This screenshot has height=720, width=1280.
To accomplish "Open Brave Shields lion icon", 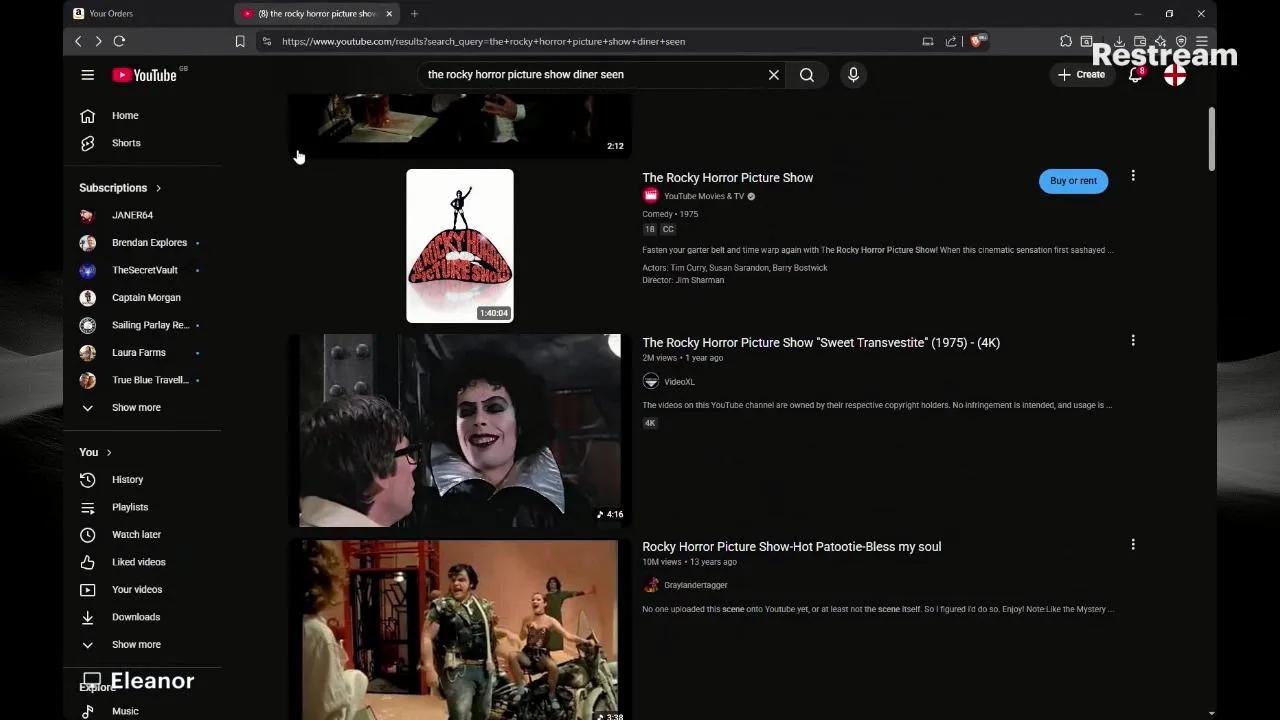I will [977, 41].
